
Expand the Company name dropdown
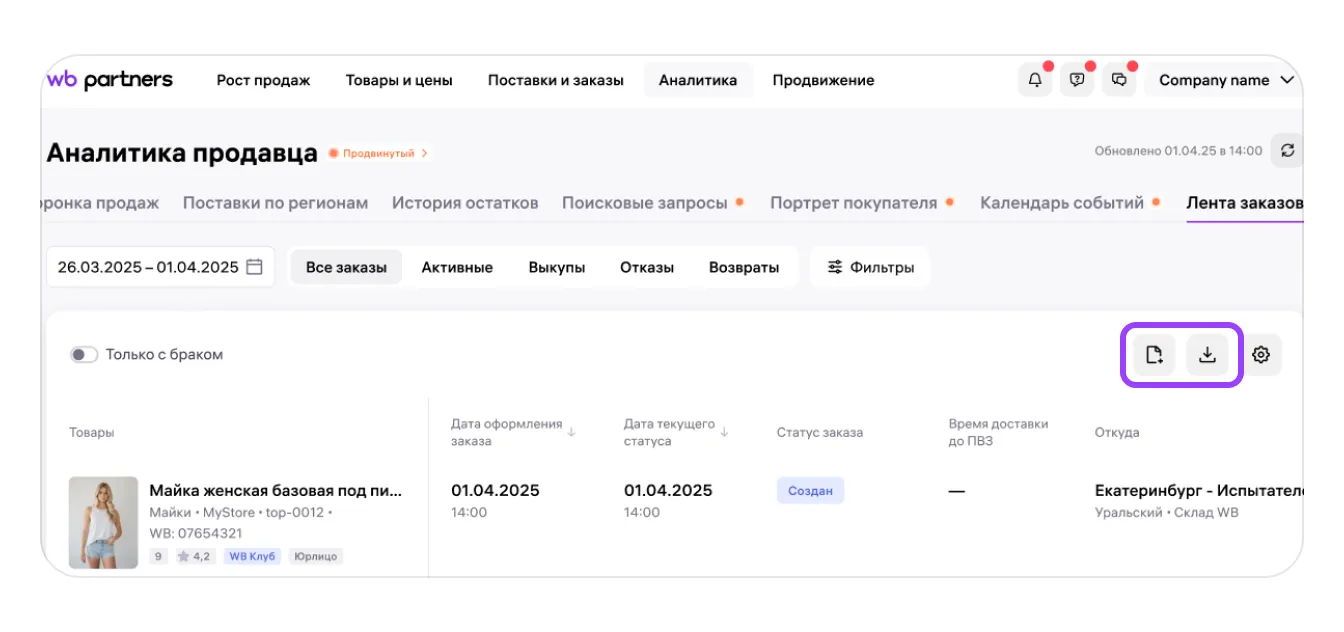click(1226, 80)
